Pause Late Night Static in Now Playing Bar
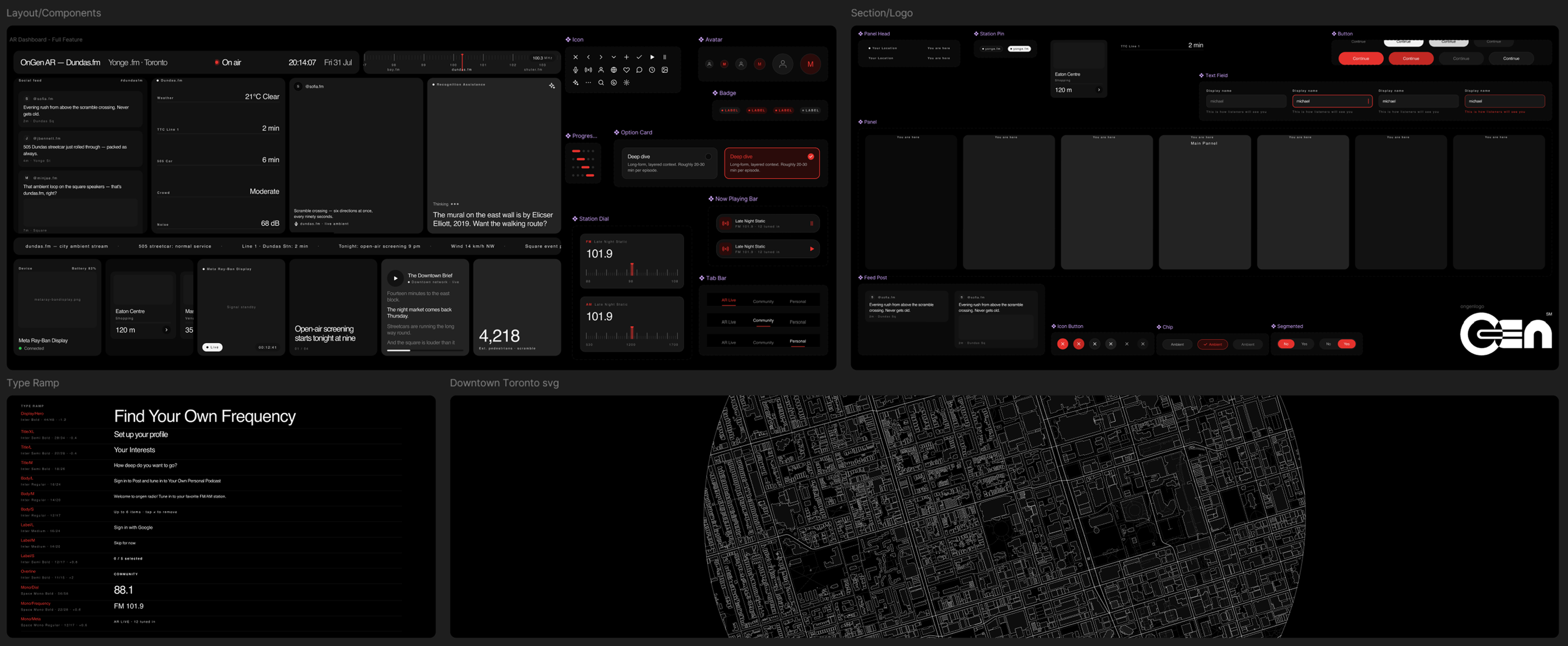The image size is (1568, 646). click(x=811, y=223)
